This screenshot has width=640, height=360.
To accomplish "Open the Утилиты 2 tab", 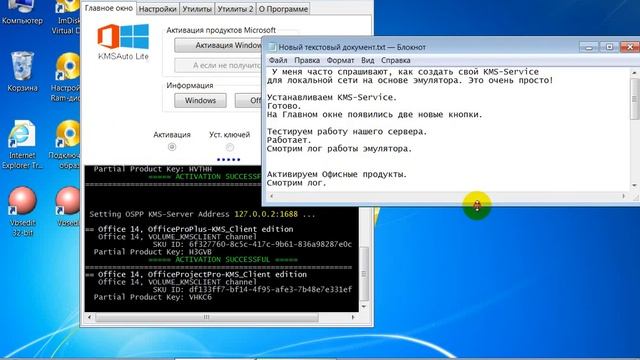I will (235, 9).
